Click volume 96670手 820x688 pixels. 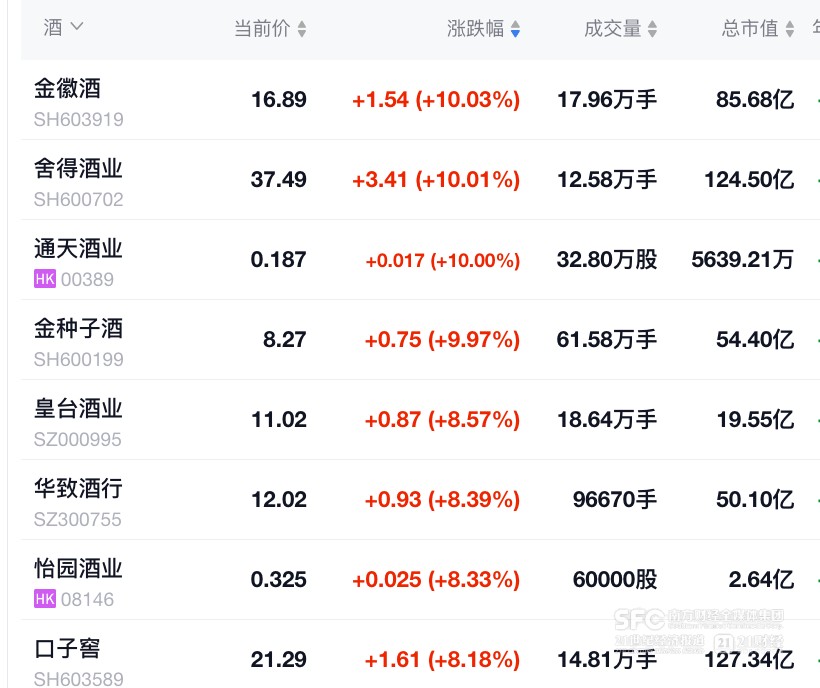point(615,499)
